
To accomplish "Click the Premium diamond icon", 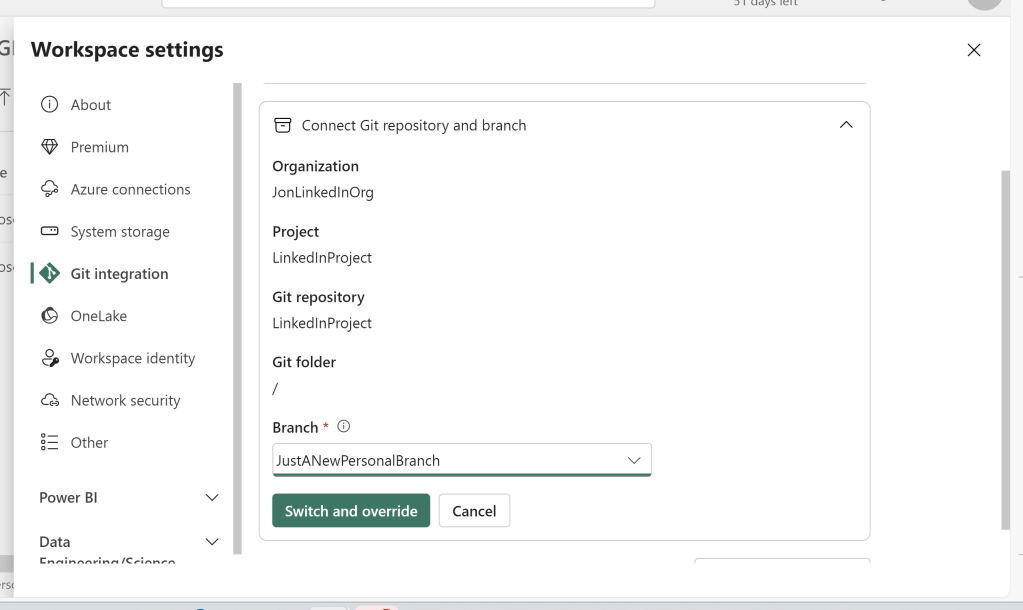I will coord(49,147).
